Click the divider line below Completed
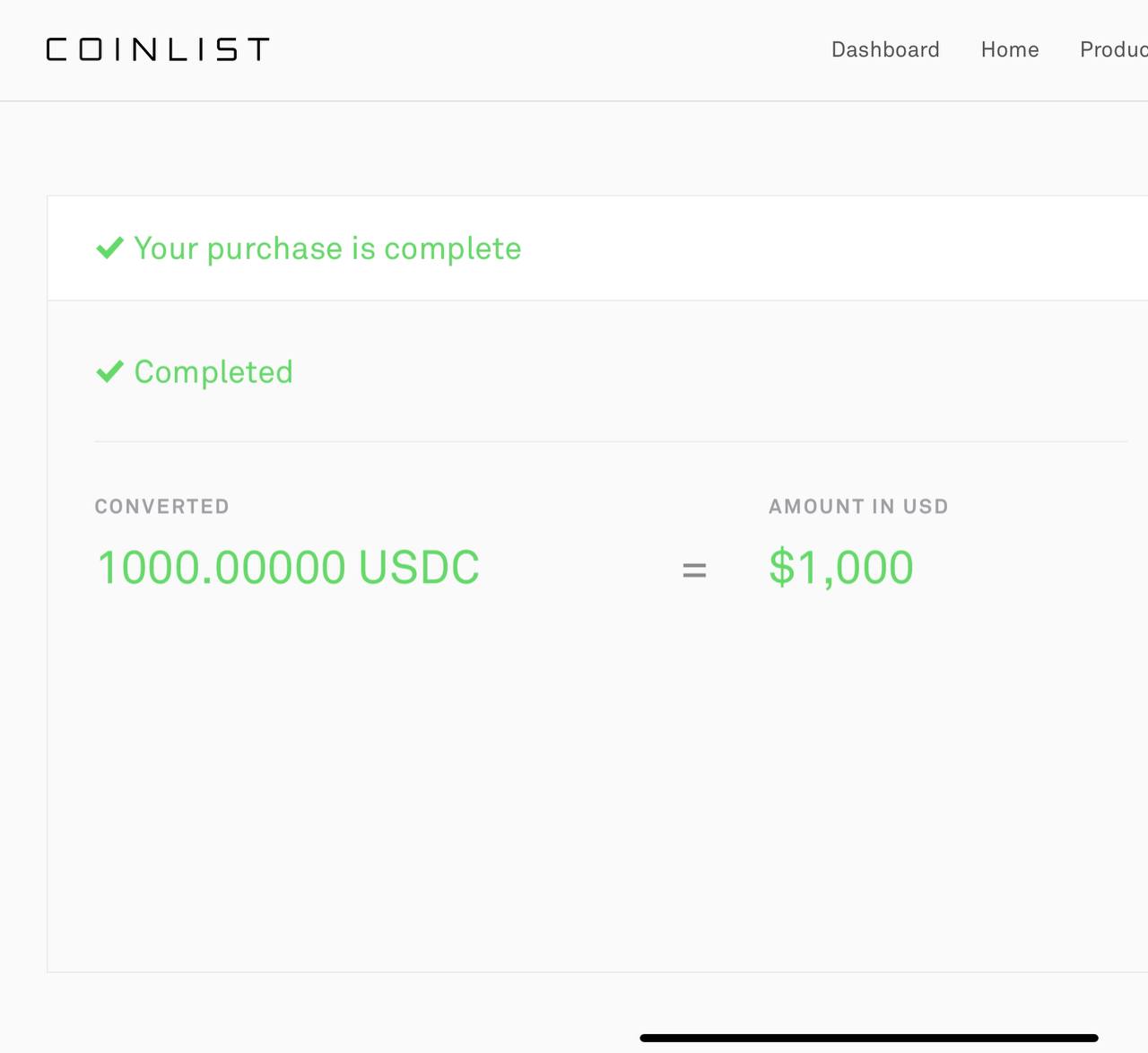Image resolution: width=1148 pixels, height=1053 pixels. 610,441
